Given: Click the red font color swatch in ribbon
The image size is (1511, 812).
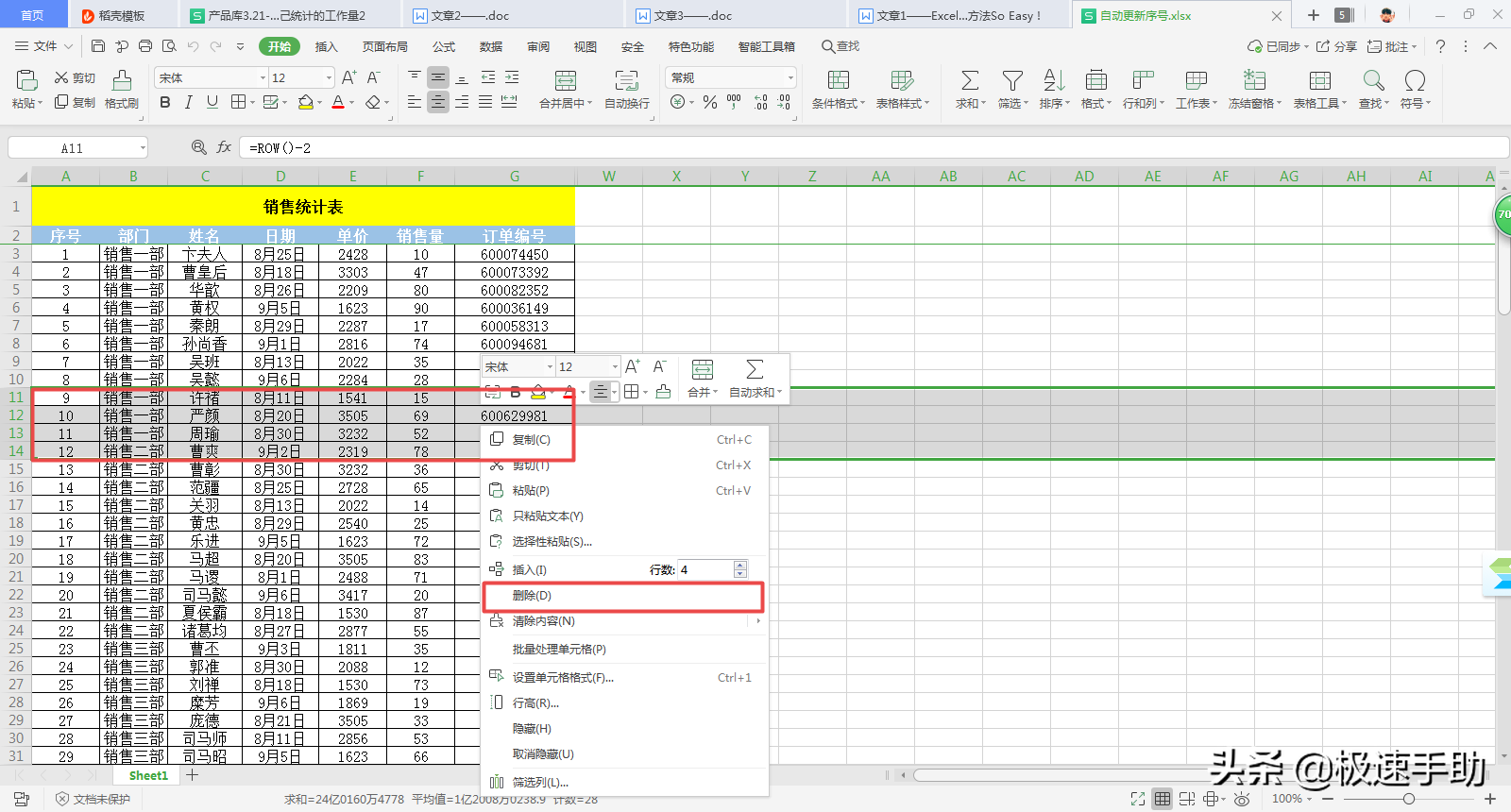Looking at the screenshot, I should [338, 102].
